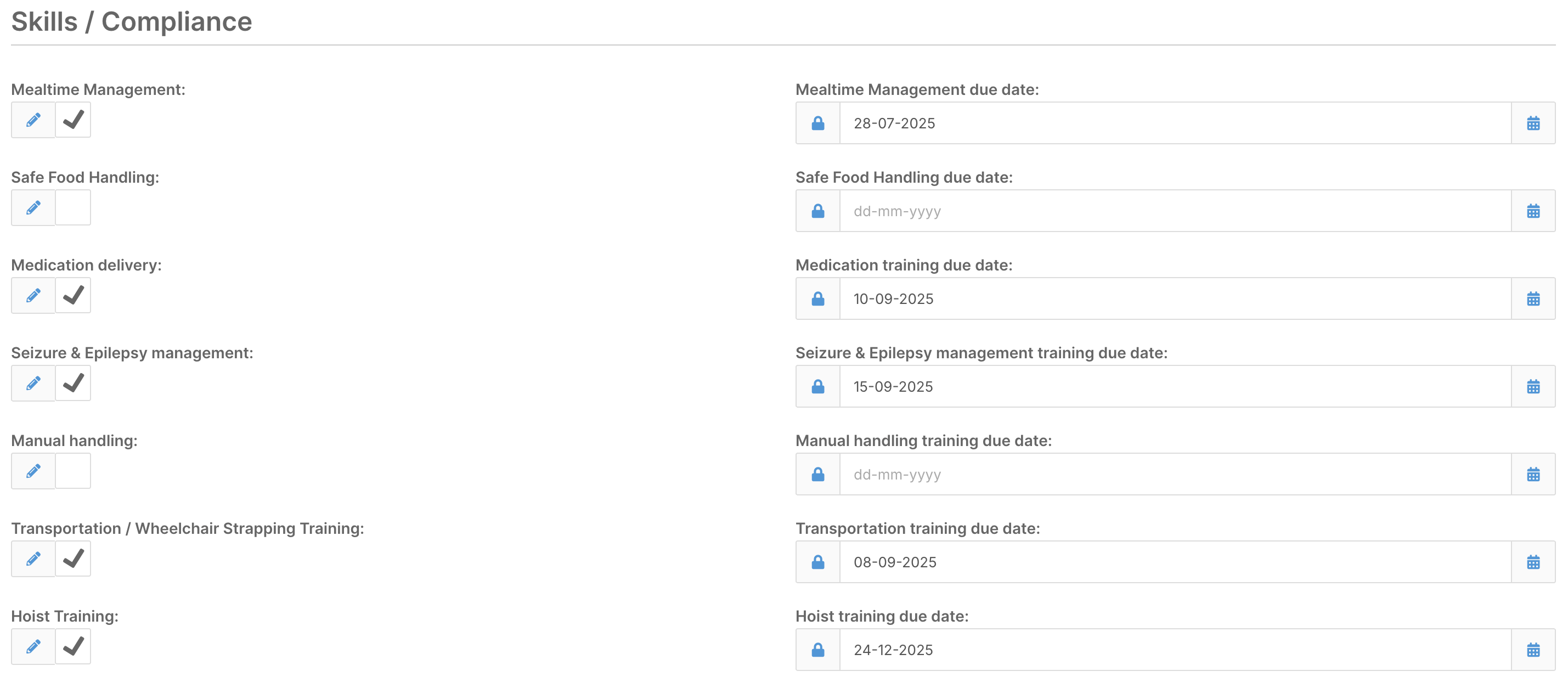
Task: Click Medication training date field showing 10-09-2025
Action: pos(1175,298)
